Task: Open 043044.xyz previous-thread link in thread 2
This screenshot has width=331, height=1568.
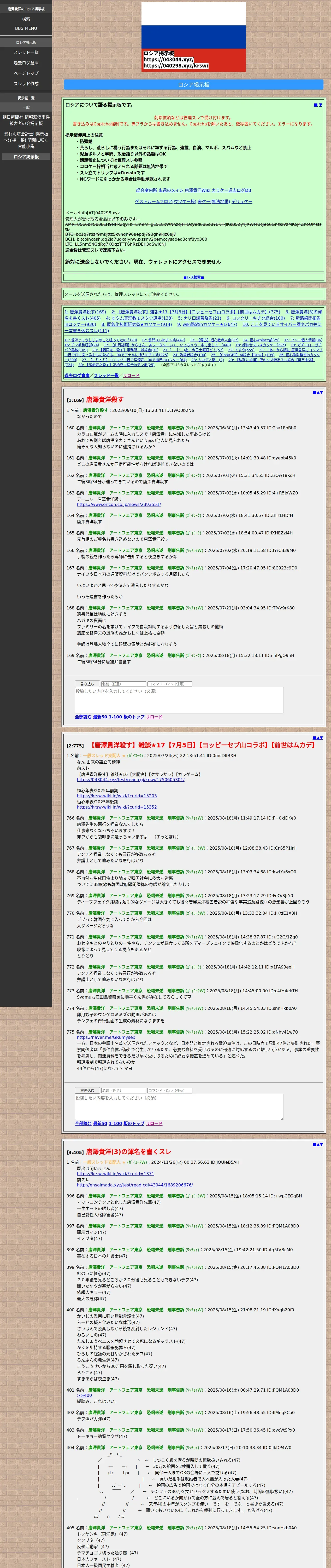Action: (130, 780)
